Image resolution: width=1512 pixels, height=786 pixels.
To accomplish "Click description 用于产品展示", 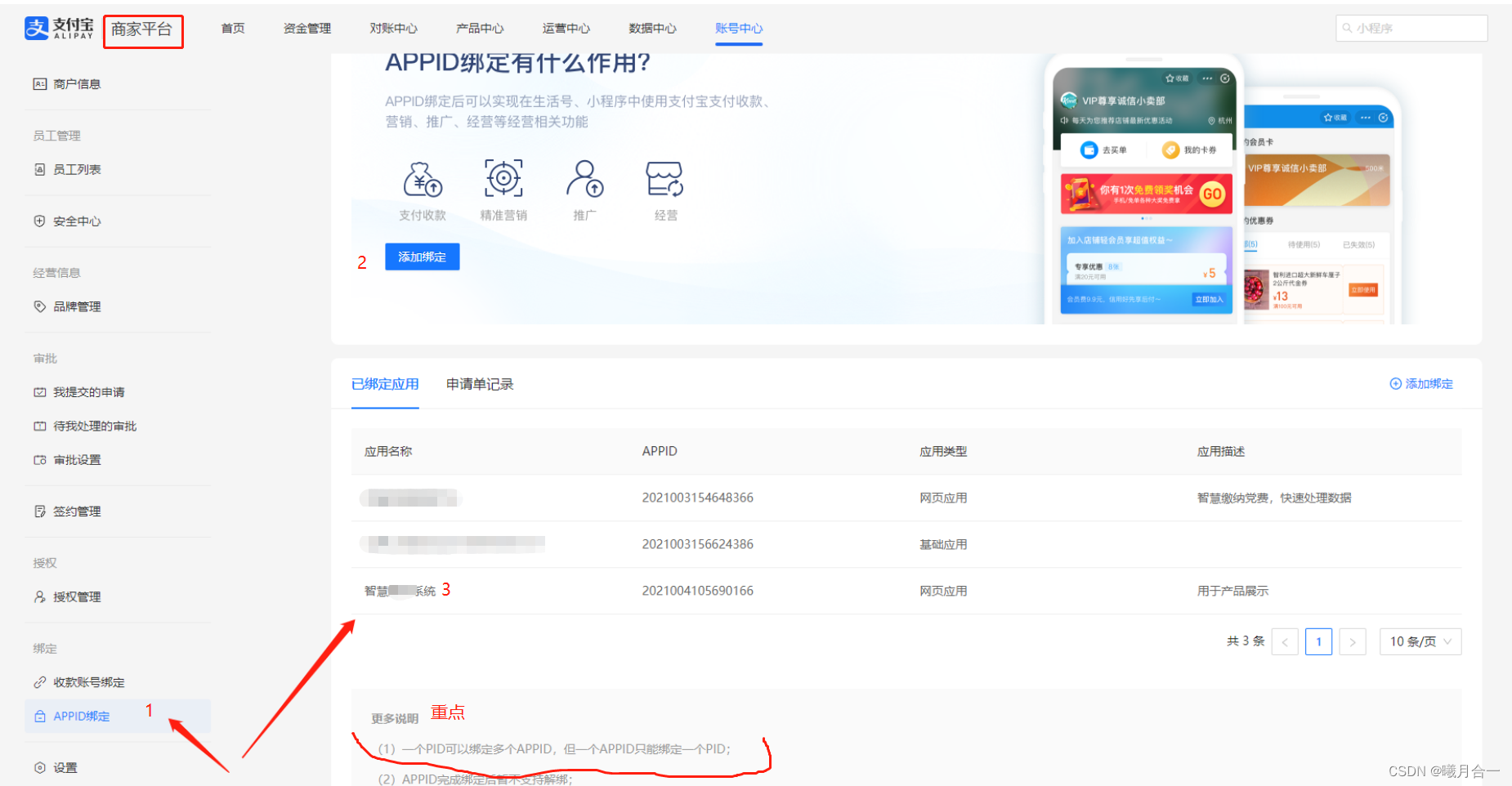I will tap(1233, 592).
